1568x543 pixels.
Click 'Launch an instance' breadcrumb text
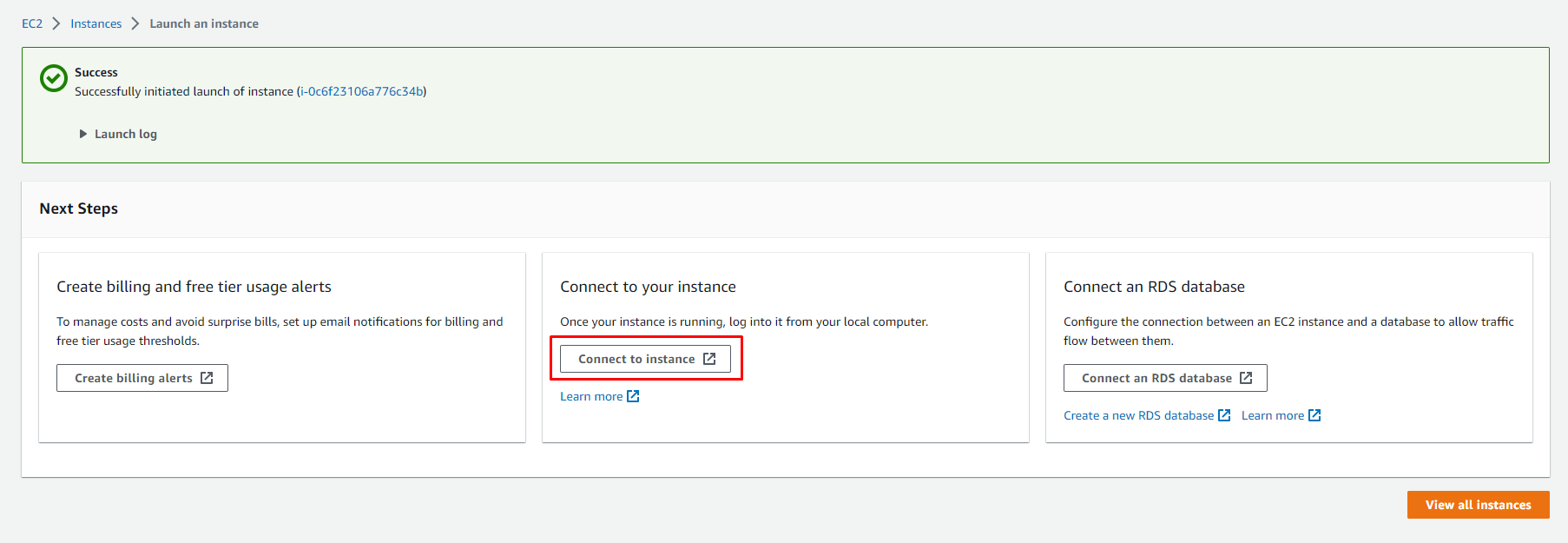(x=204, y=23)
